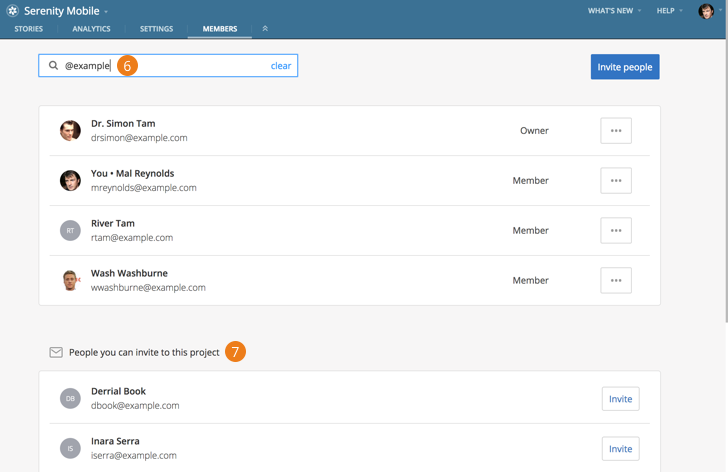Click Derrial Book's DB initials avatar
This screenshot has height=472, width=728.
(70, 398)
